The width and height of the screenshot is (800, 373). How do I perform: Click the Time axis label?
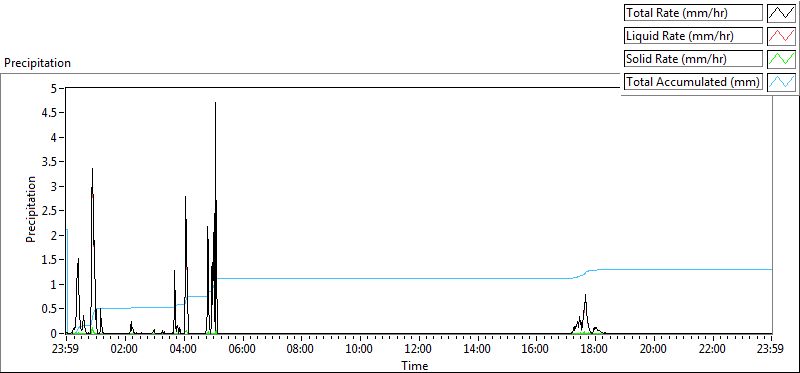(x=414, y=365)
